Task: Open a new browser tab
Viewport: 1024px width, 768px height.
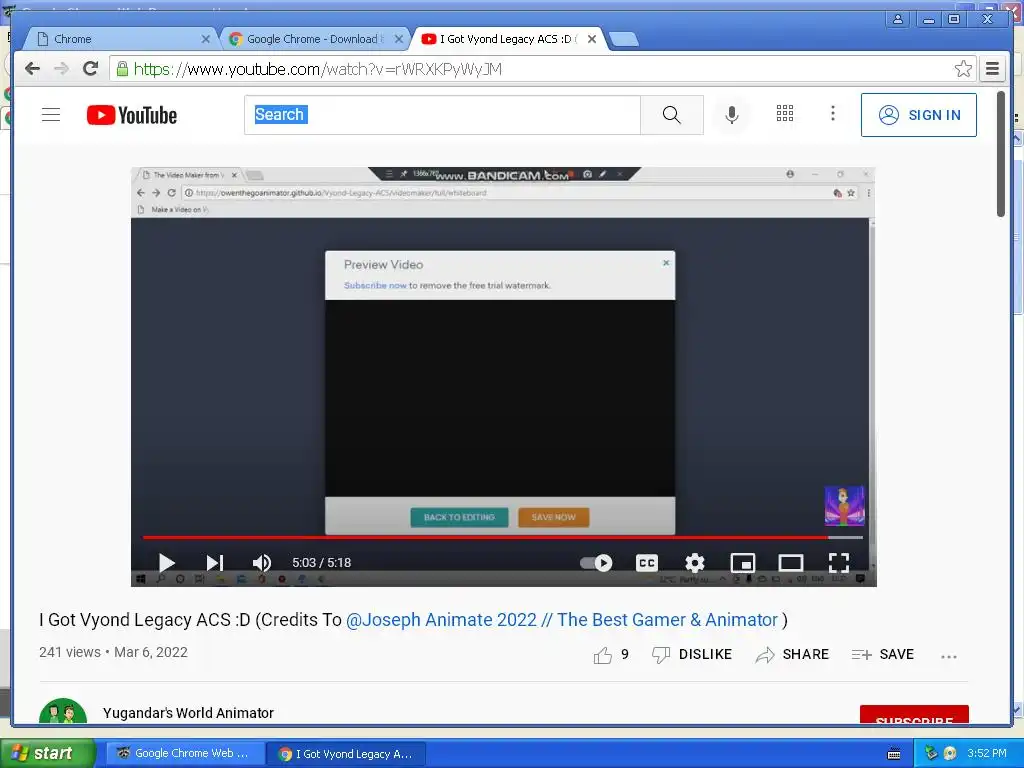Action: click(x=624, y=40)
